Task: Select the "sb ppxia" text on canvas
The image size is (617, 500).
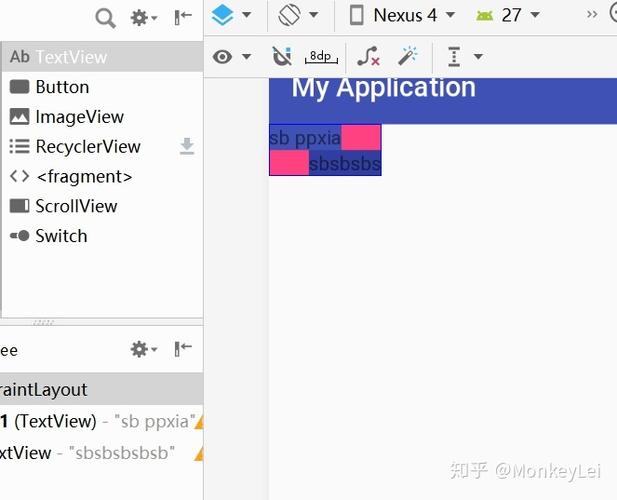Action: [305, 138]
